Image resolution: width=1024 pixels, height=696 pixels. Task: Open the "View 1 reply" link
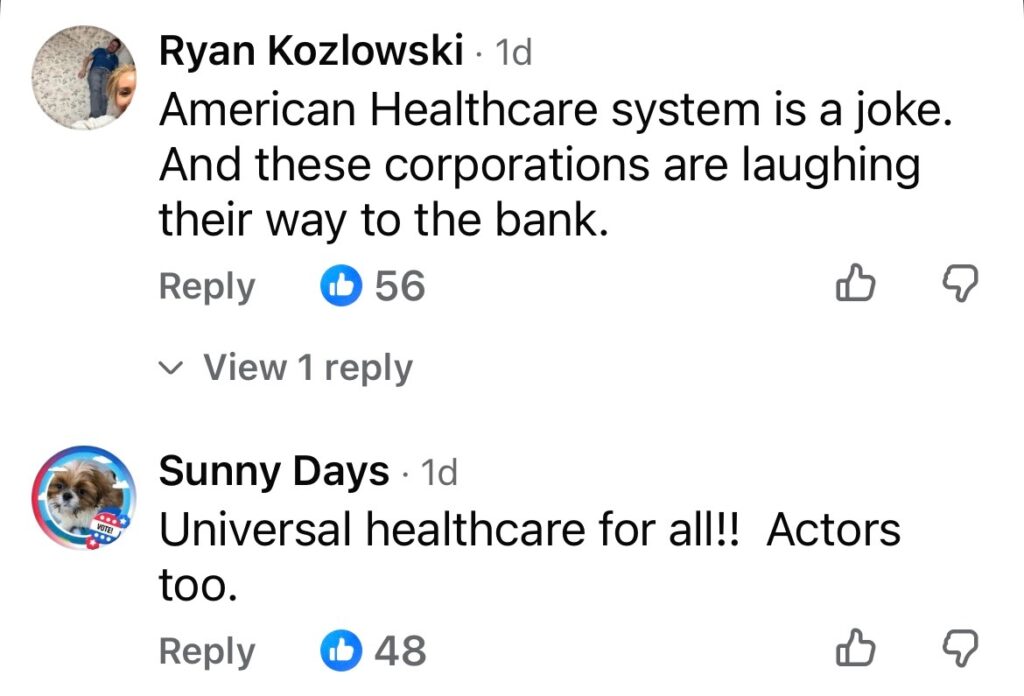tap(307, 368)
